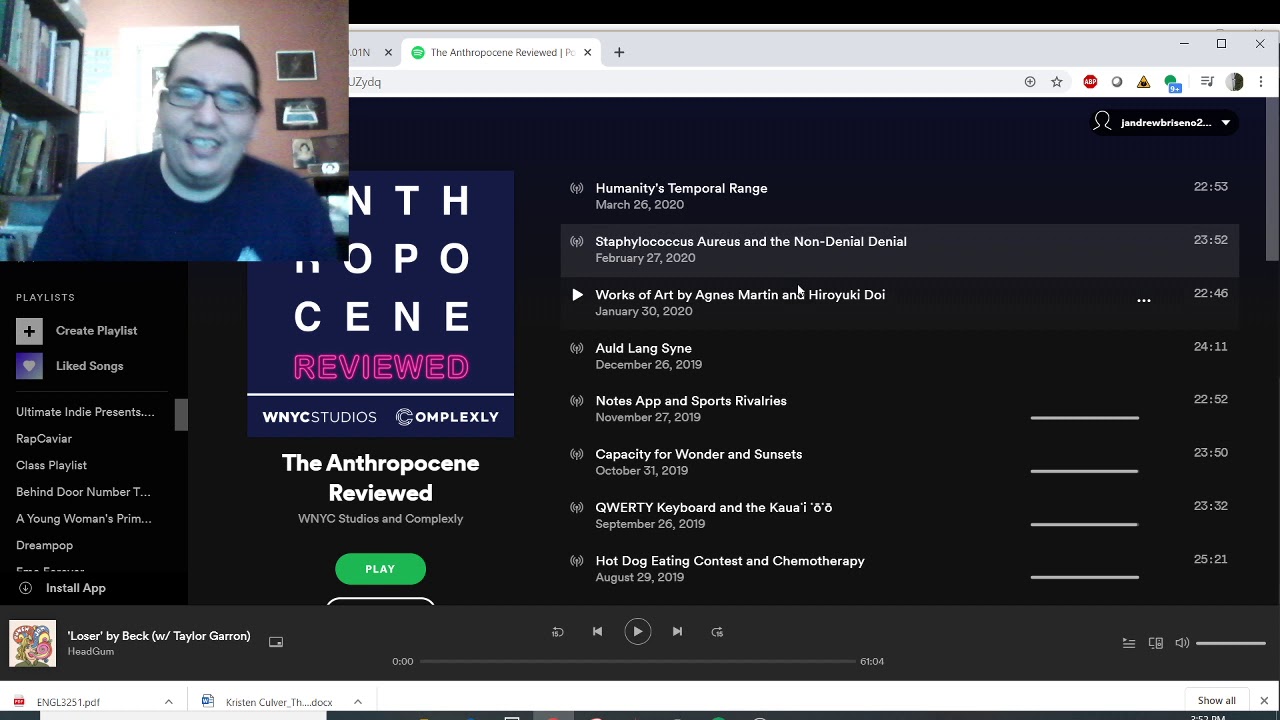Image resolution: width=1280 pixels, height=720 pixels.
Task: Open A Young Woman's Prim... playlist
Action: point(84,519)
